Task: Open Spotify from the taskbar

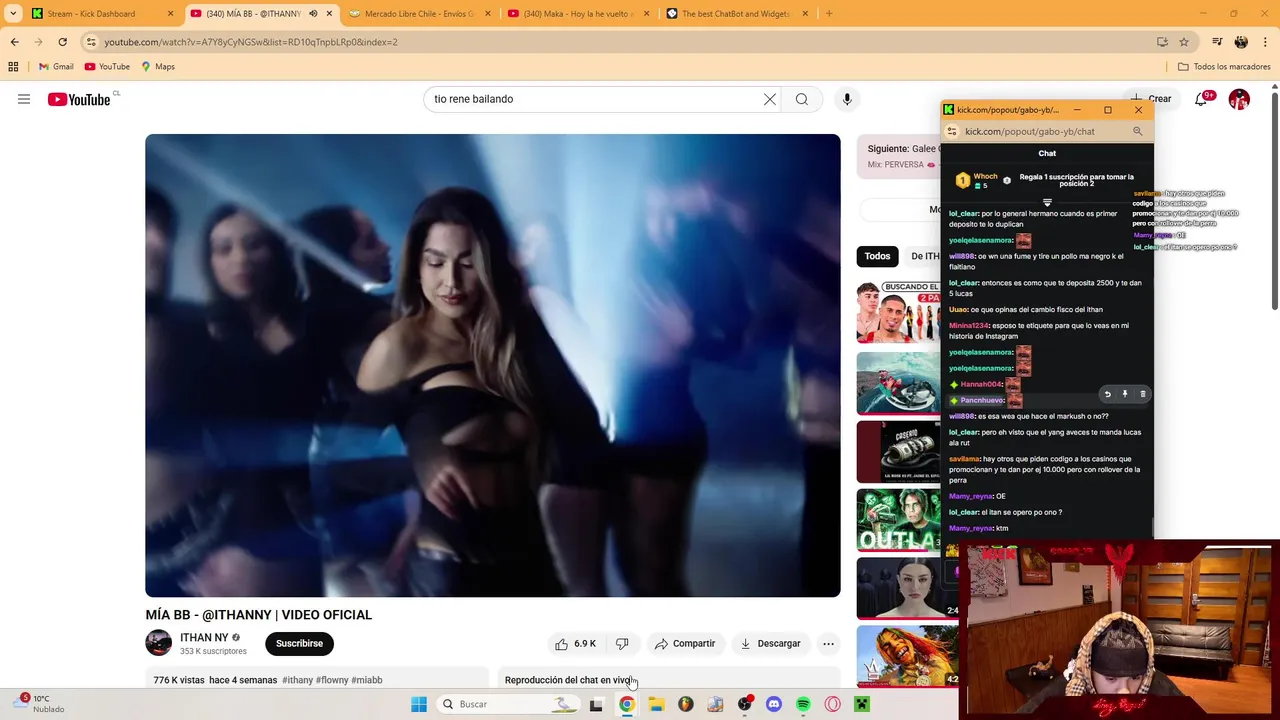Action: pyautogui.click(x=803, y=704)
